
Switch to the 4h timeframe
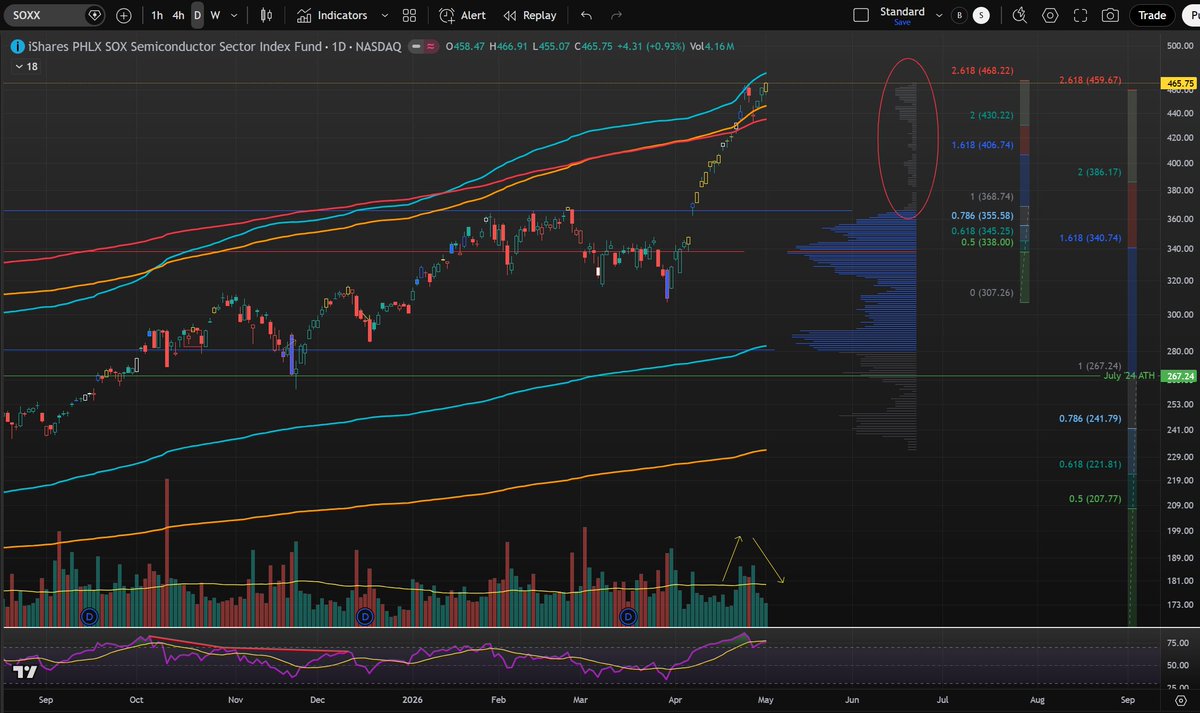click(x=178, y=16)
